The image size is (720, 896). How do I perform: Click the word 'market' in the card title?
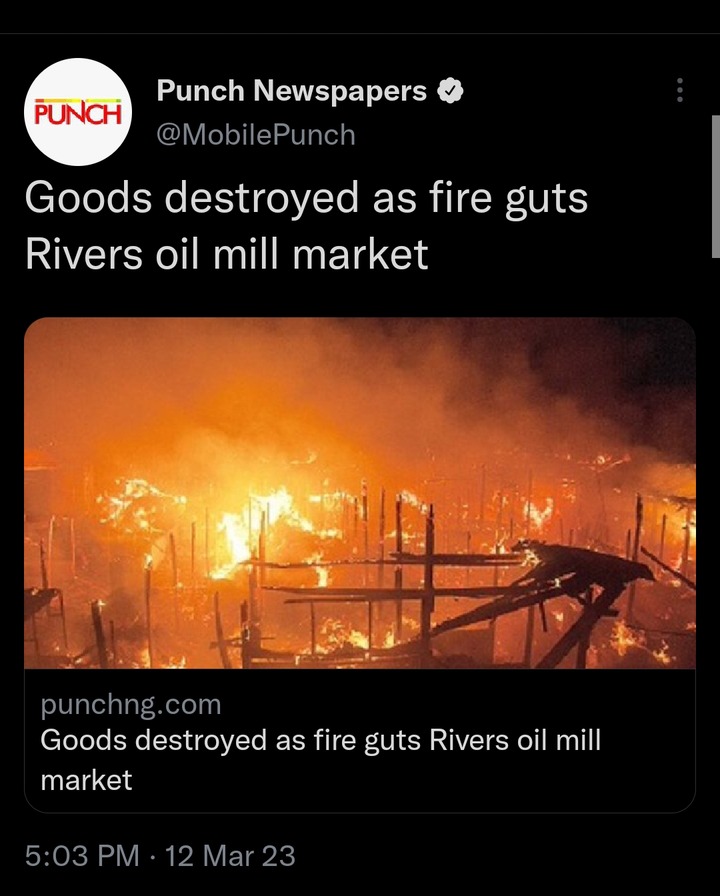pyautogui.click(x=86, y=781)
